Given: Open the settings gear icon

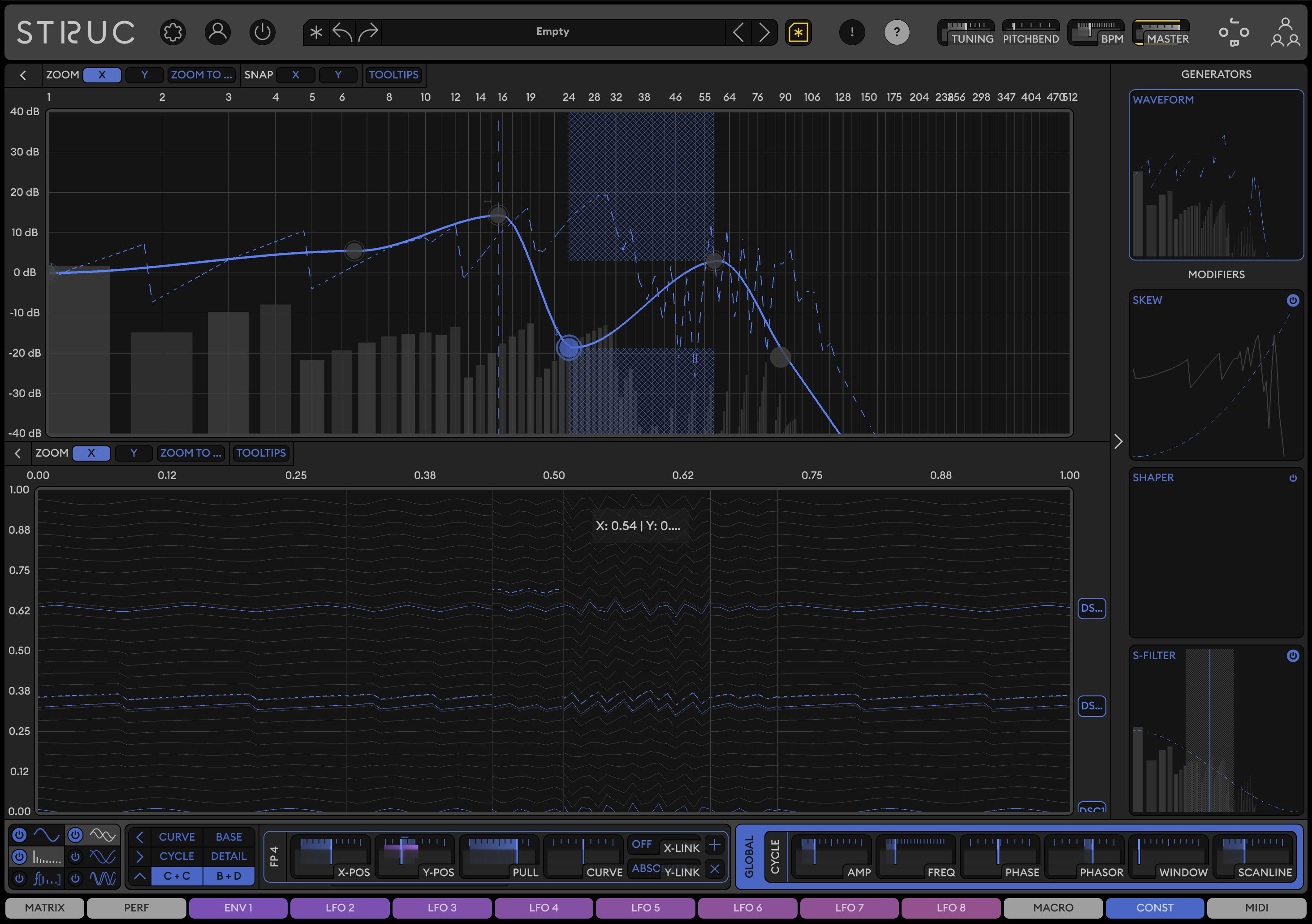Looking at the screenshot, I should 173,32.
